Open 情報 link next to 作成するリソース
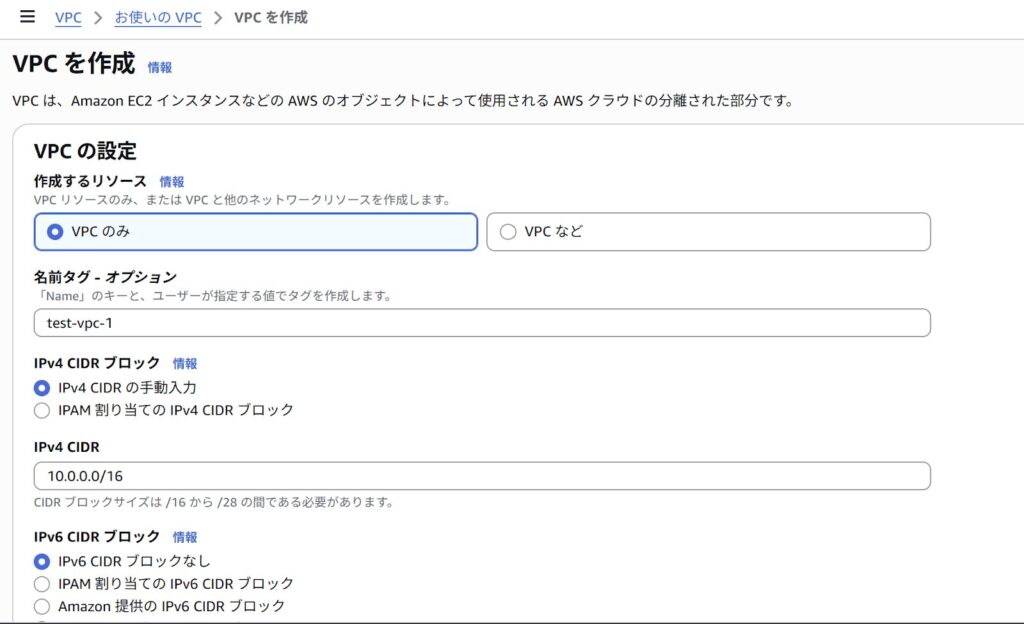1024x624 pixels. pyautogui.click(x=172, y=182)
